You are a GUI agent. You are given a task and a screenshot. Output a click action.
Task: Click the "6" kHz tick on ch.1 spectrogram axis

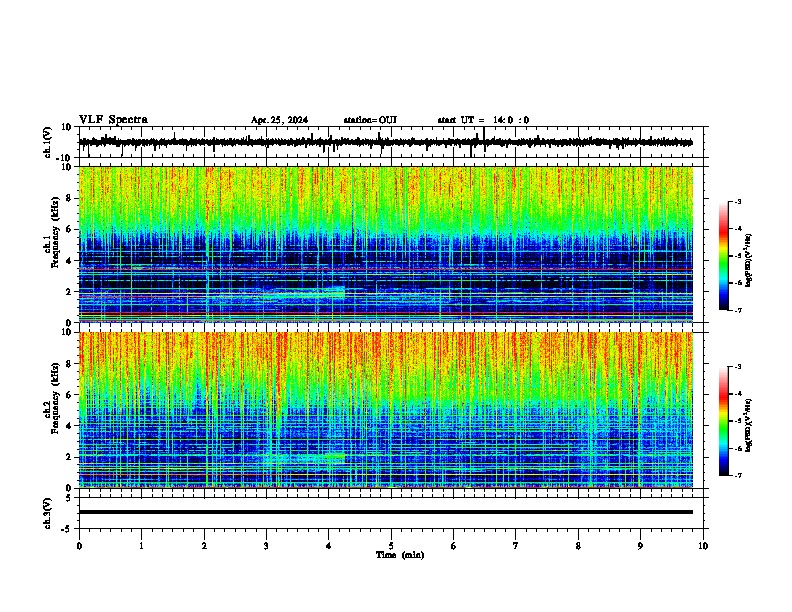click(x=69, y=229)
